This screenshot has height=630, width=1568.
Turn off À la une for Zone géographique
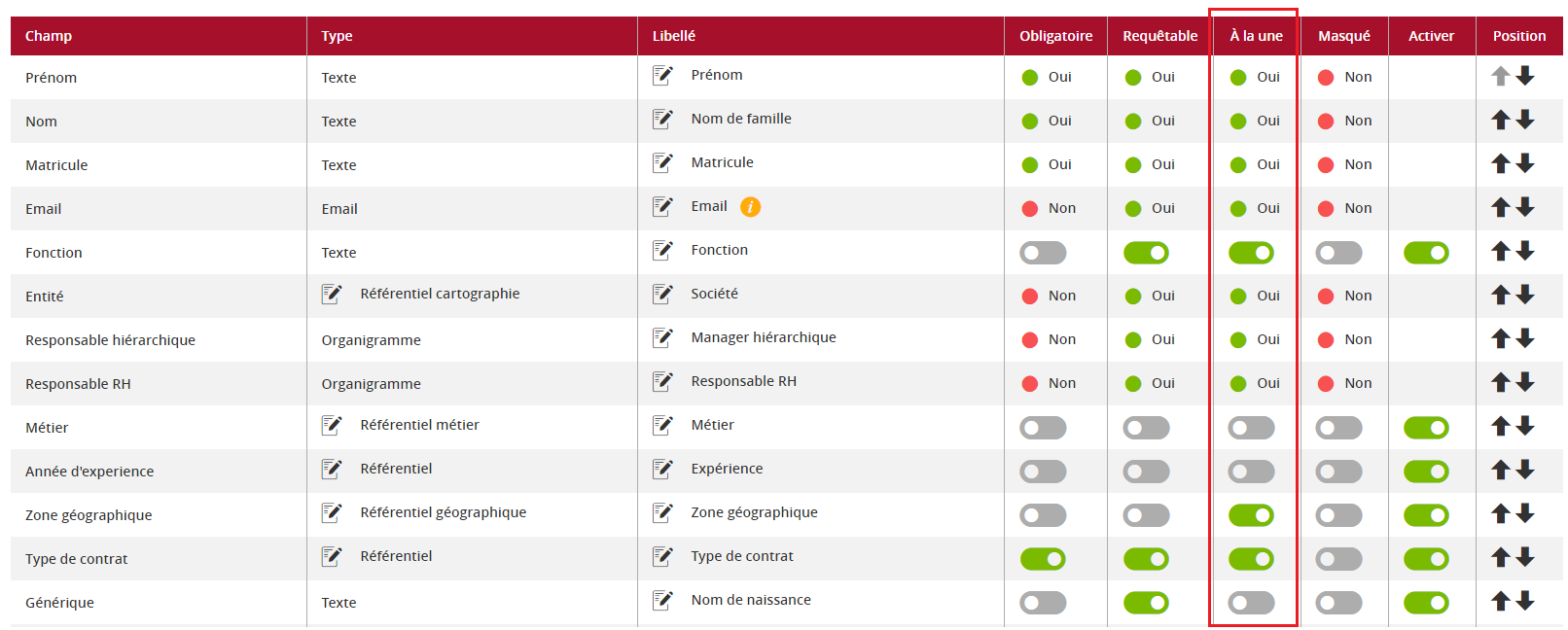tap(1251, 515)
